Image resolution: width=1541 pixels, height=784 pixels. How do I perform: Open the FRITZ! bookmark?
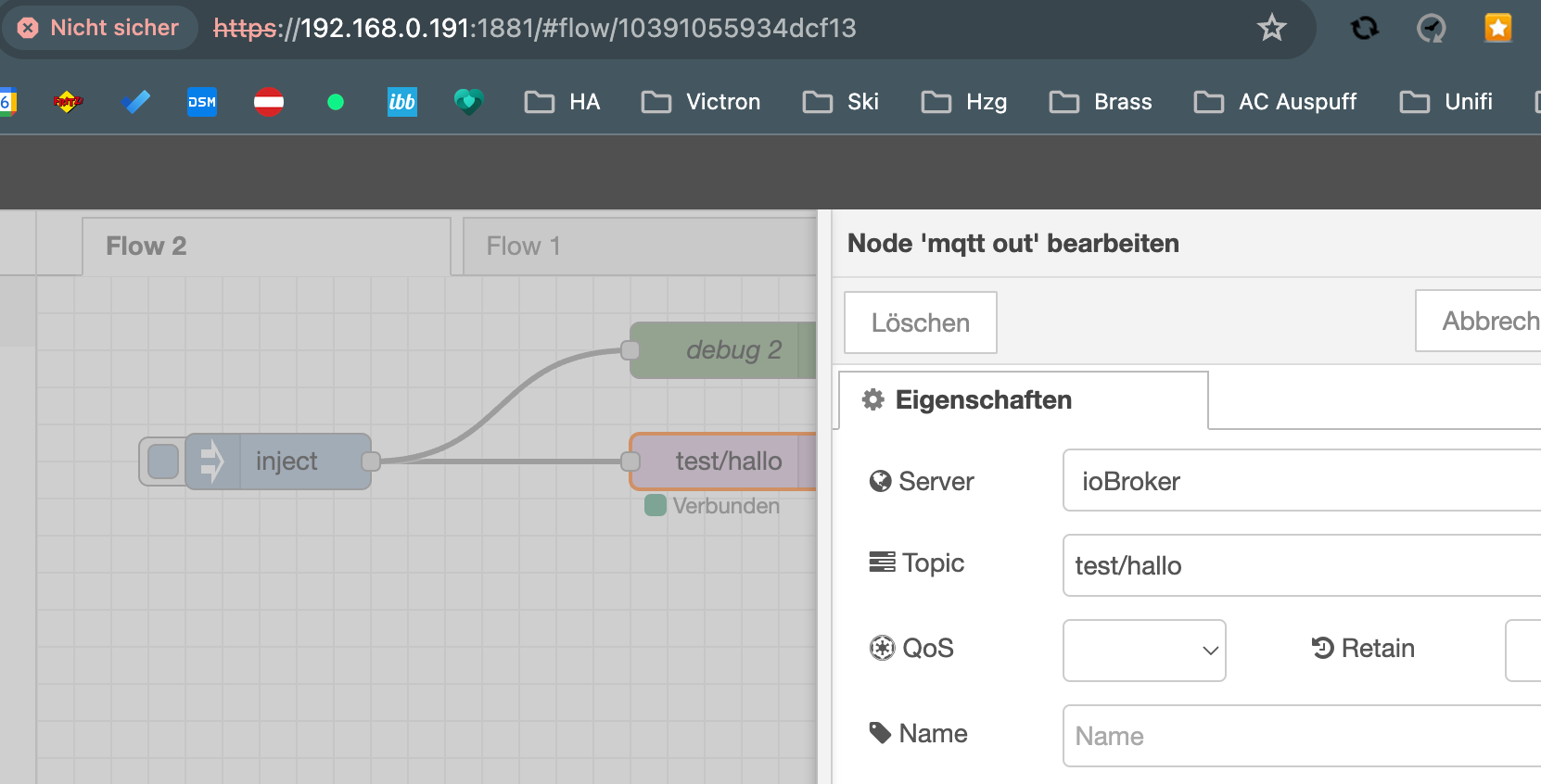pos(68,102)
